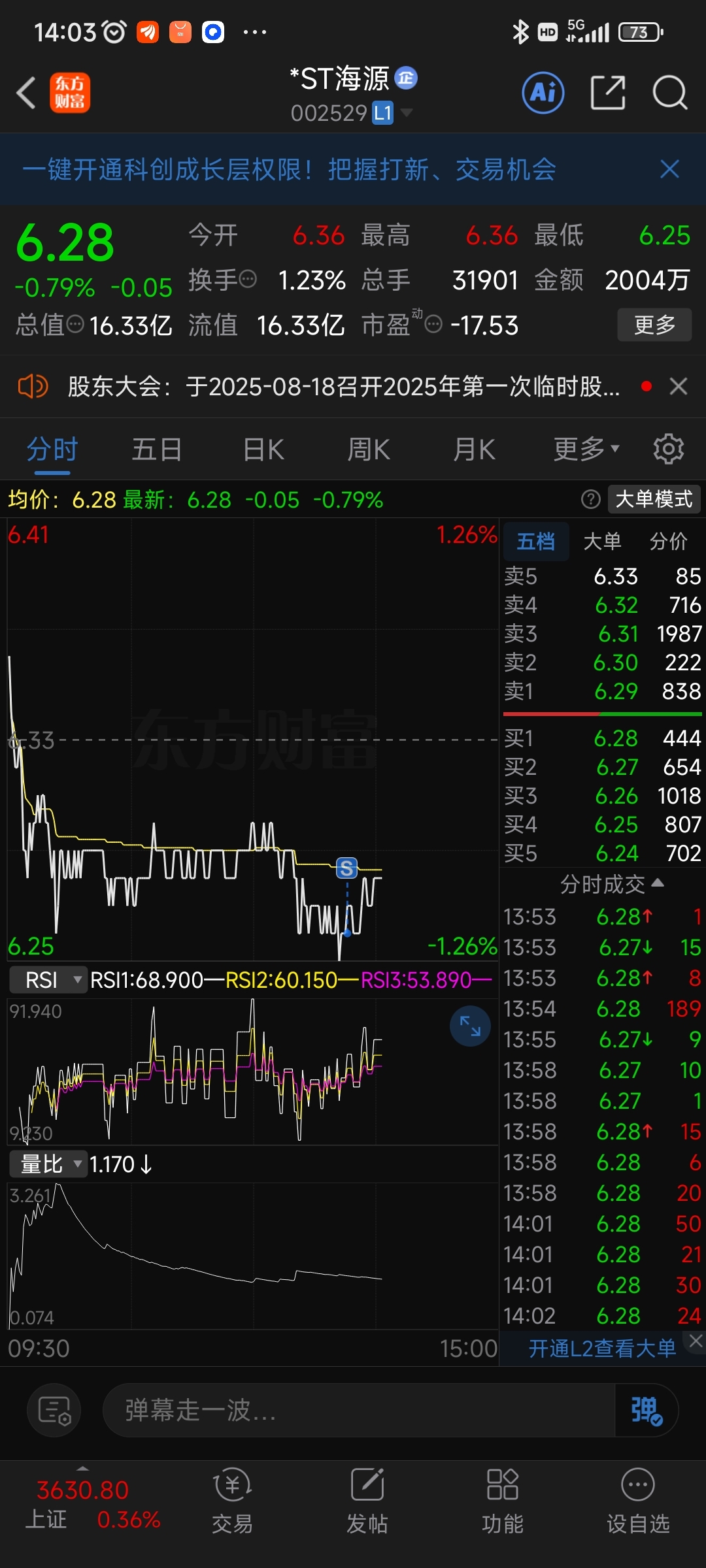Open the Ai assistant icon
The width and height of the screenshot is (706, 1568).
pyautogui.click(x=543, y=92)
